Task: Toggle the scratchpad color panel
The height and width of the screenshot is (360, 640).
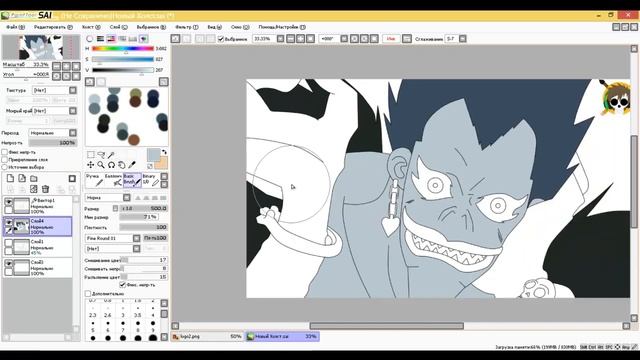Action: coord(143,39)
